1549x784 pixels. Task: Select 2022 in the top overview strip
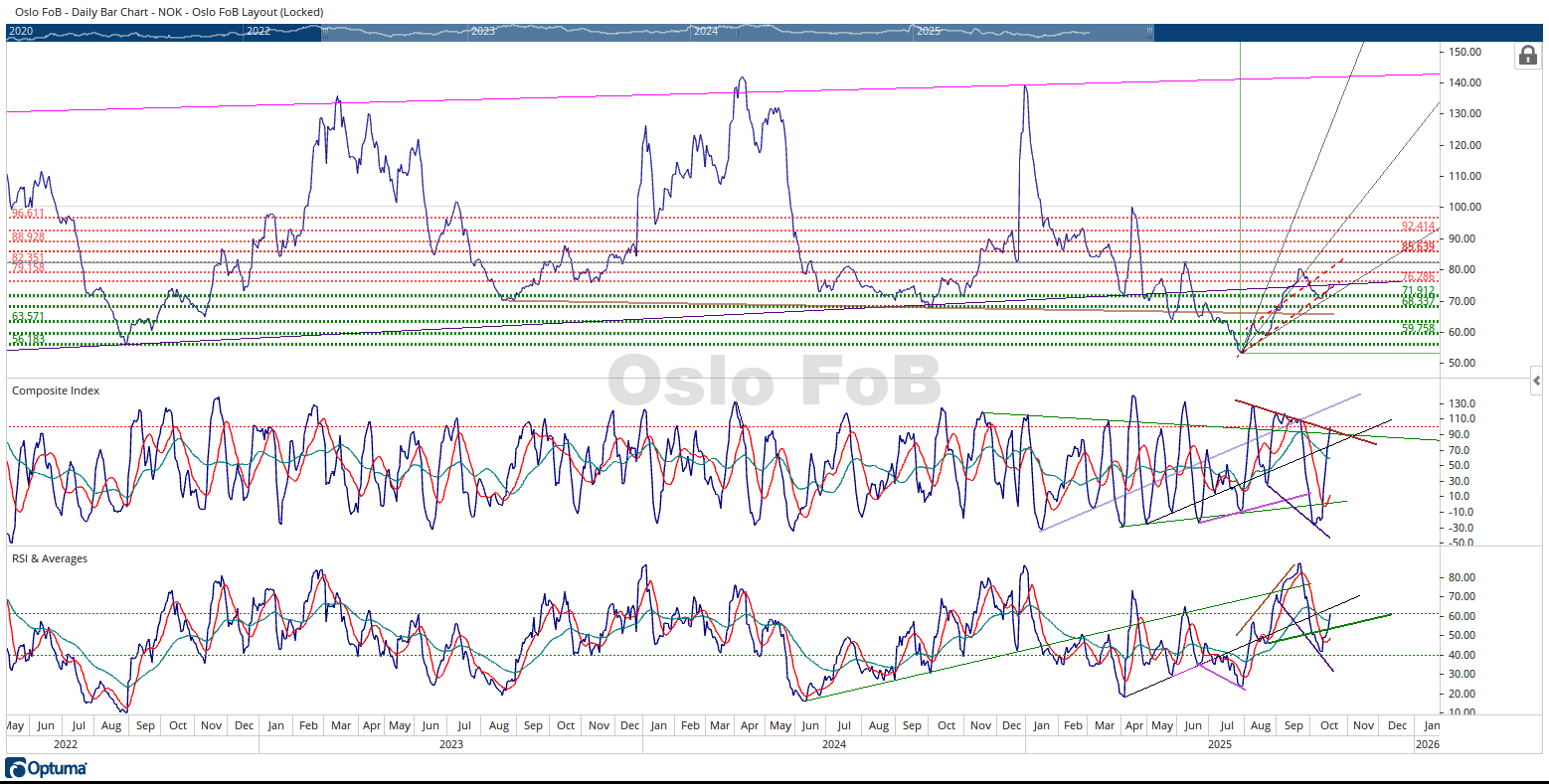[x=258, y=32]
